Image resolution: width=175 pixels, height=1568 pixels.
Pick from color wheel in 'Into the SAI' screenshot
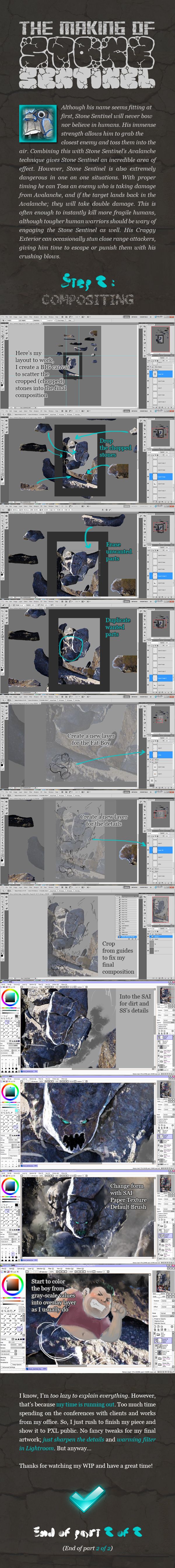click(10, 998)
